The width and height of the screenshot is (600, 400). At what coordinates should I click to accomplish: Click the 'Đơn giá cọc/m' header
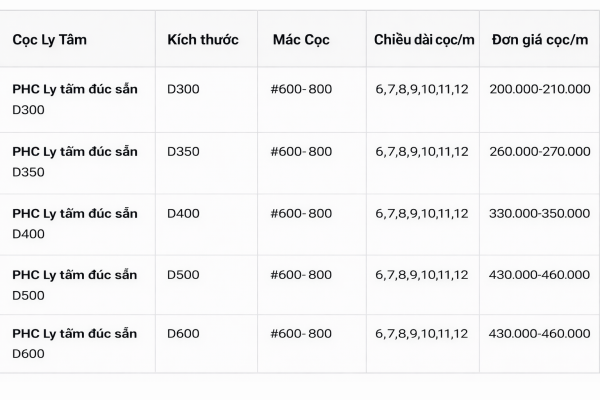[x=540, y=40]
